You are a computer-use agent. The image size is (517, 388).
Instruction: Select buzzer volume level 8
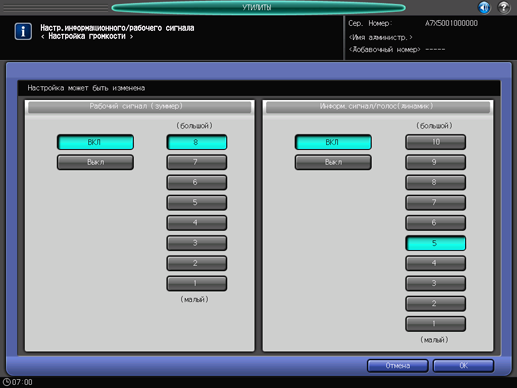[197, 142]
